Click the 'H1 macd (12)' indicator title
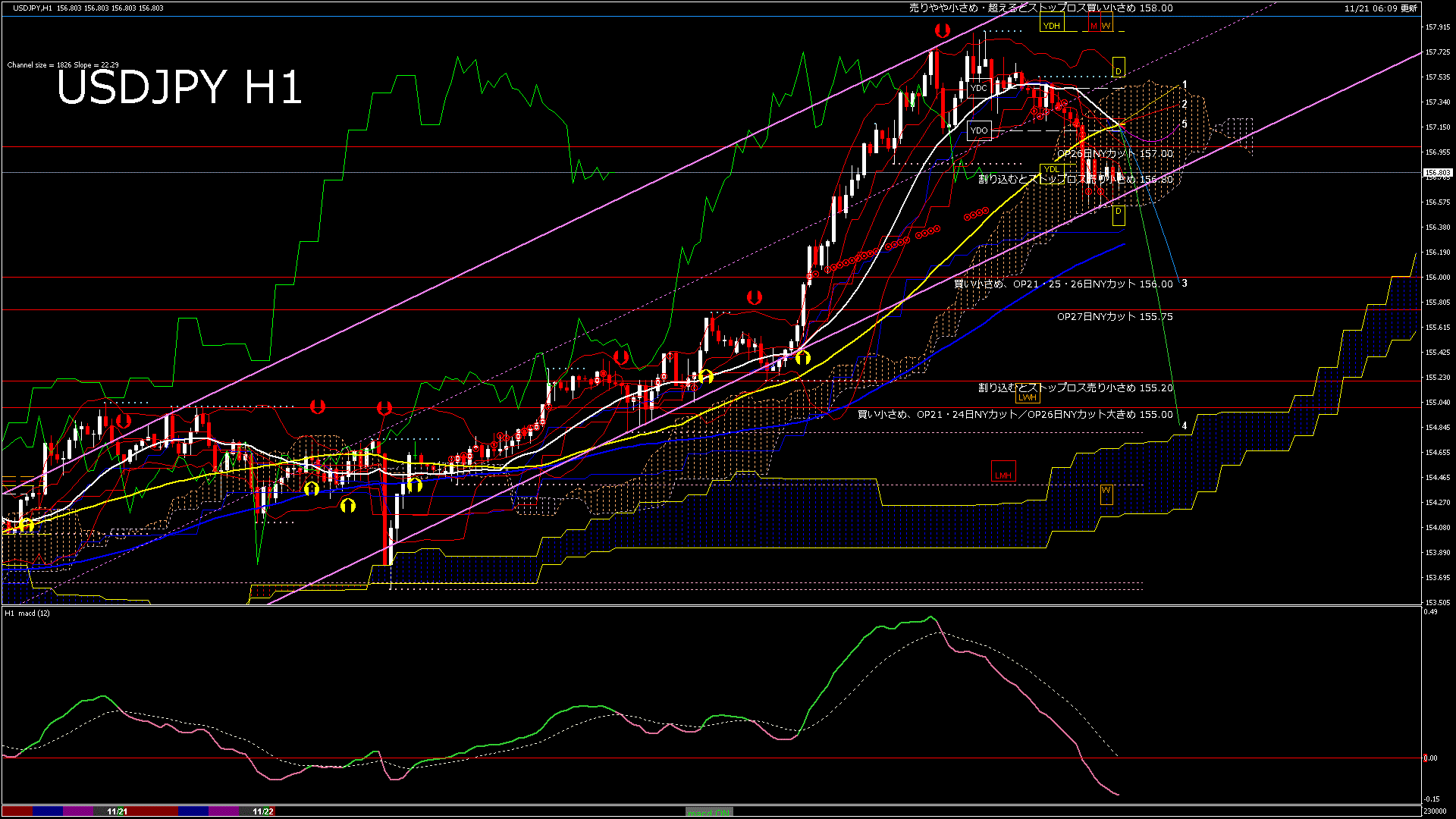1456x819 pixels. 27,613
